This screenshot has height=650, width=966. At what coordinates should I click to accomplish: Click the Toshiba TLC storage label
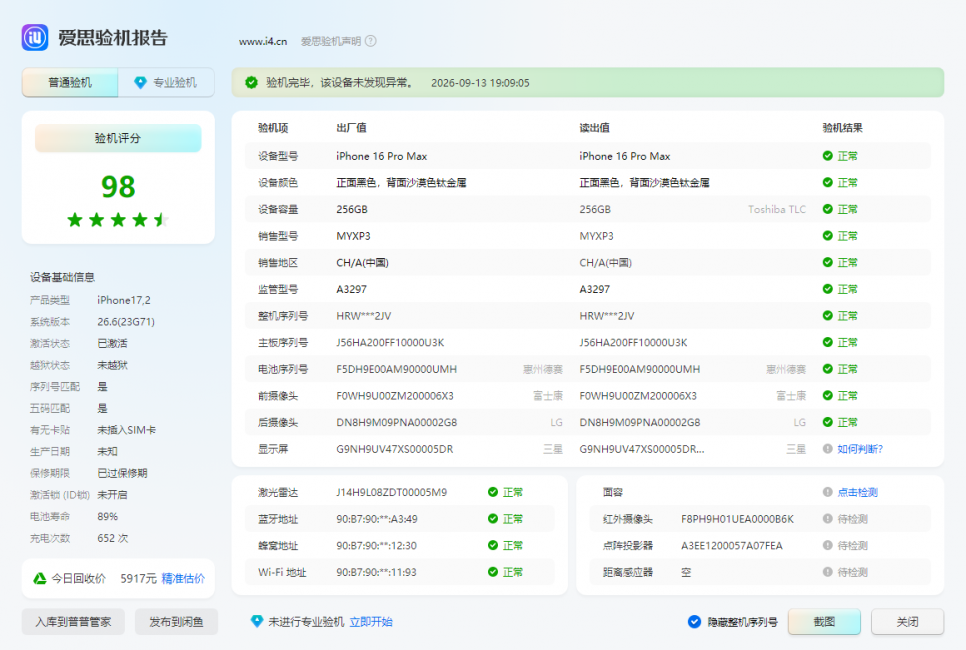pos(777,209)
